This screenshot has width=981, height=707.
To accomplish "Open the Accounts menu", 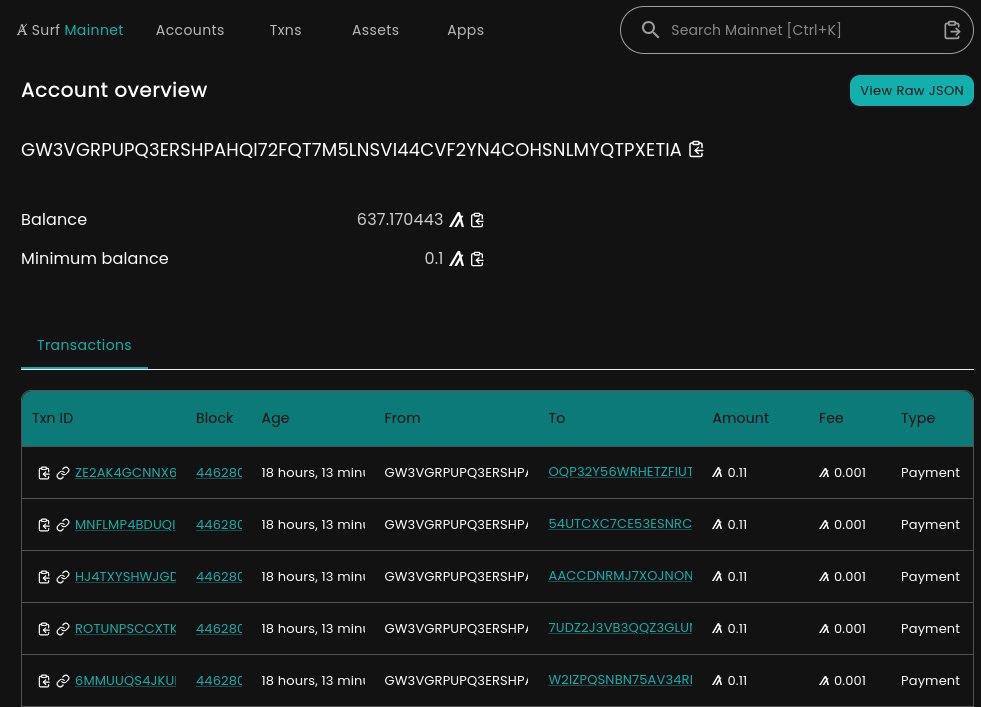I will [190, 30].
